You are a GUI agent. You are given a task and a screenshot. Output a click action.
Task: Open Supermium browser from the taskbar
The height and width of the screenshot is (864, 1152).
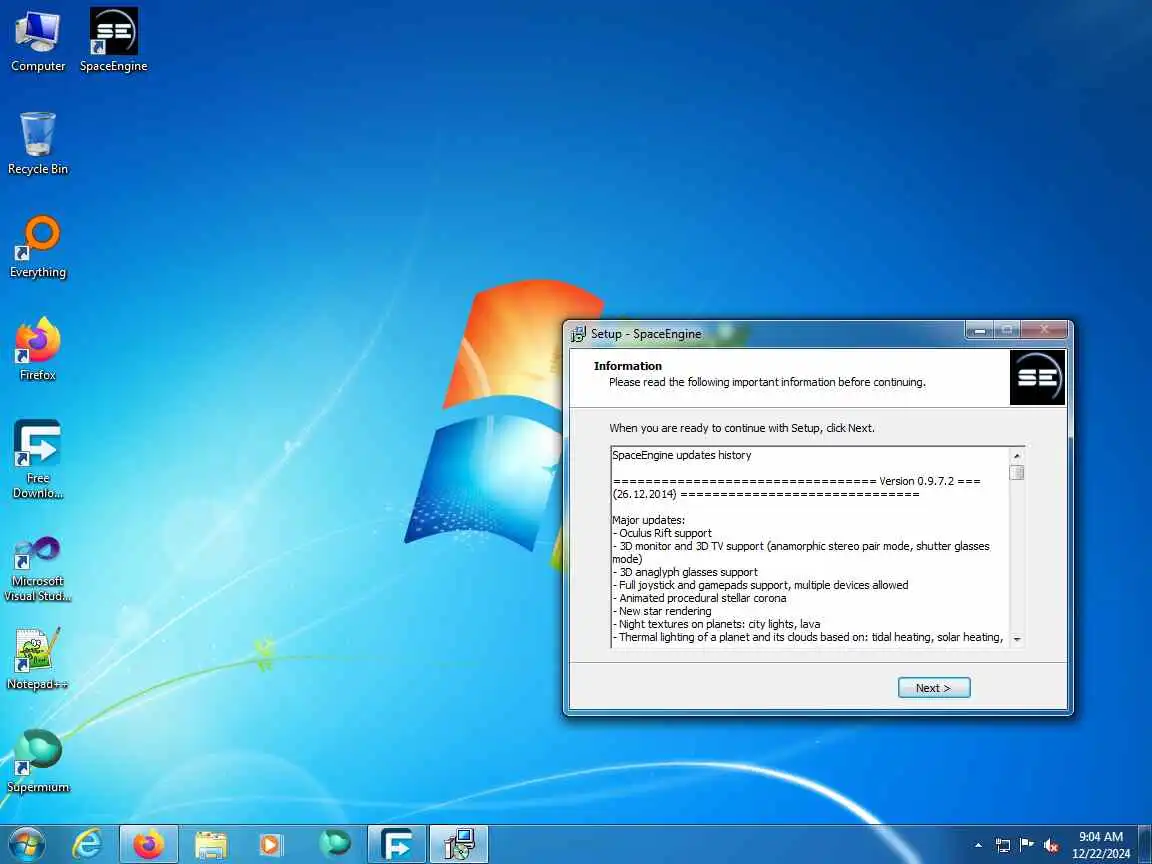click(334, 844)
